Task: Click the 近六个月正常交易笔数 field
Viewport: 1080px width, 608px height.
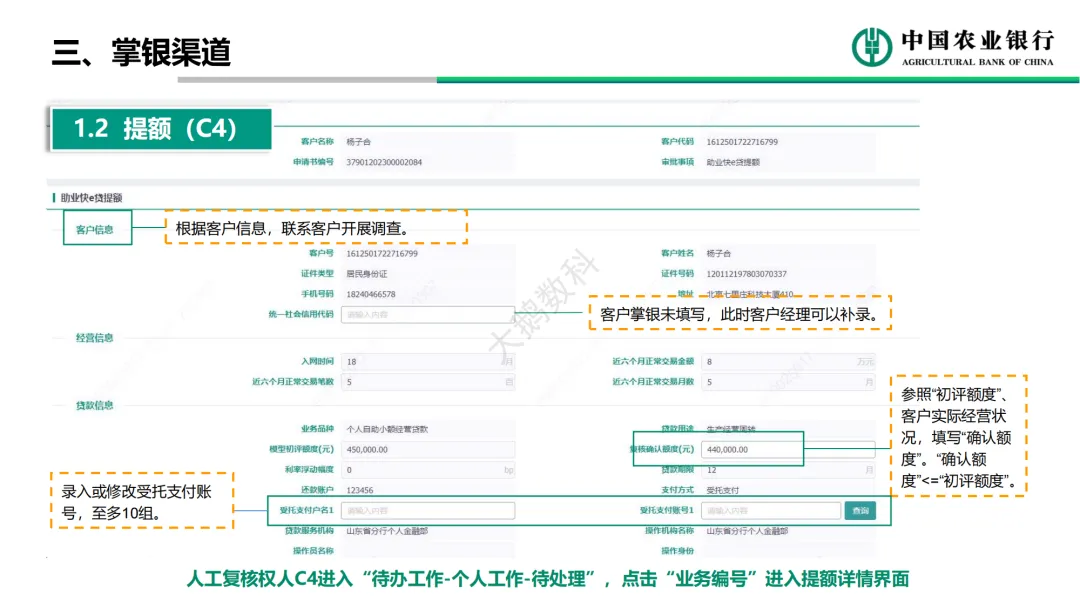Action: point(427,382)
